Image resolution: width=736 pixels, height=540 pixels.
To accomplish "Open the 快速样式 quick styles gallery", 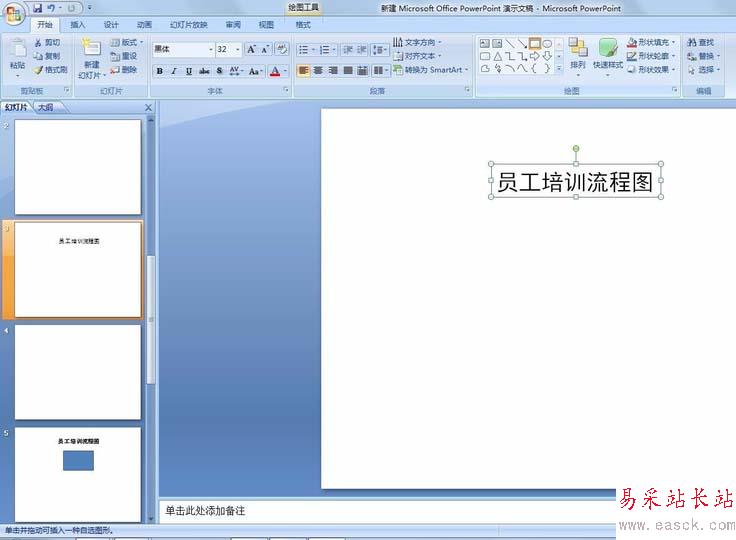I will click(607, 58).
